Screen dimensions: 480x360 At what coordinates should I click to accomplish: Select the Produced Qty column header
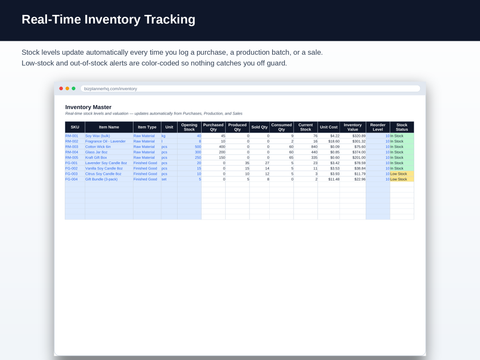click(237, 127)
